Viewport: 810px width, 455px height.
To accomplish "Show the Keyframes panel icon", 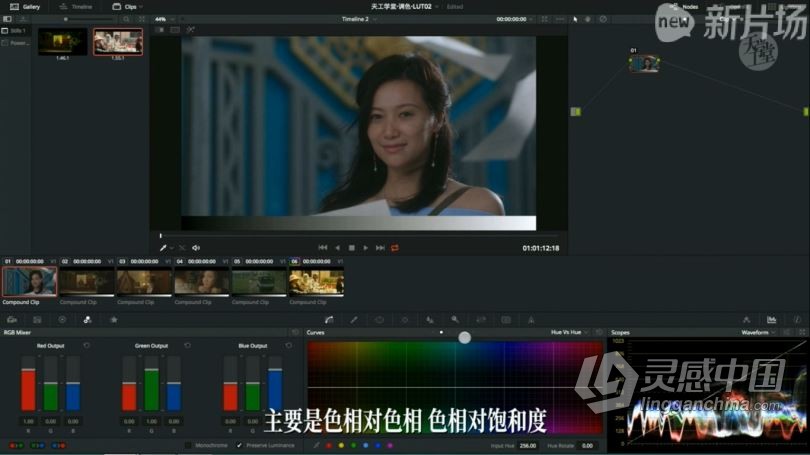I will point(746,320).
